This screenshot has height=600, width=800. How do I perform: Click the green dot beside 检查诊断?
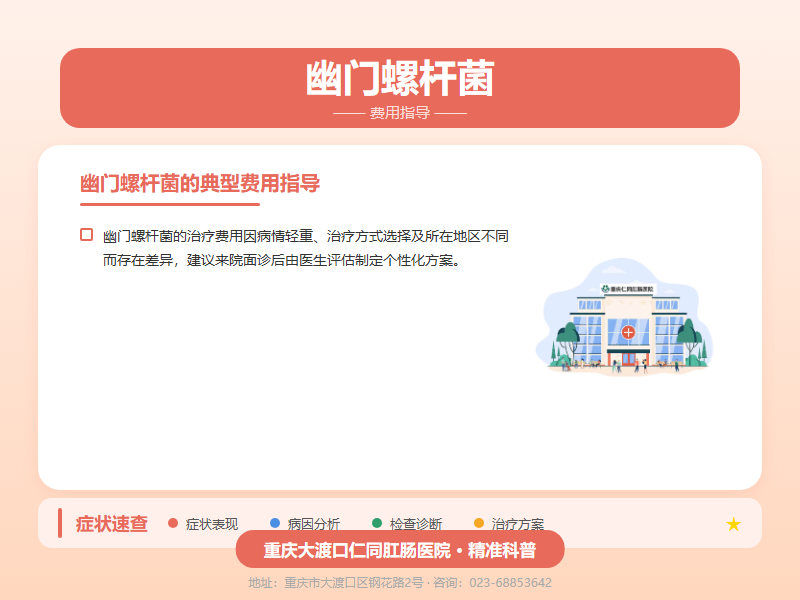pyautogui.click(x=377, y=523)
